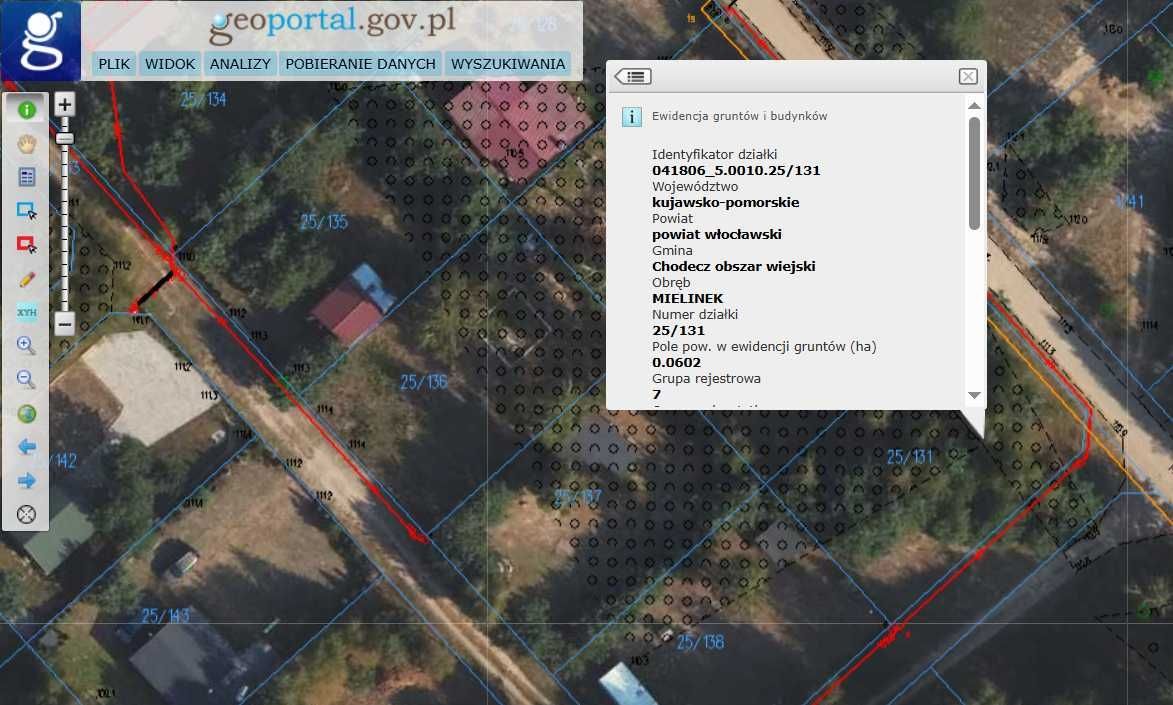
Task: Click the minus zoom out button
Action: coord(64,324)
